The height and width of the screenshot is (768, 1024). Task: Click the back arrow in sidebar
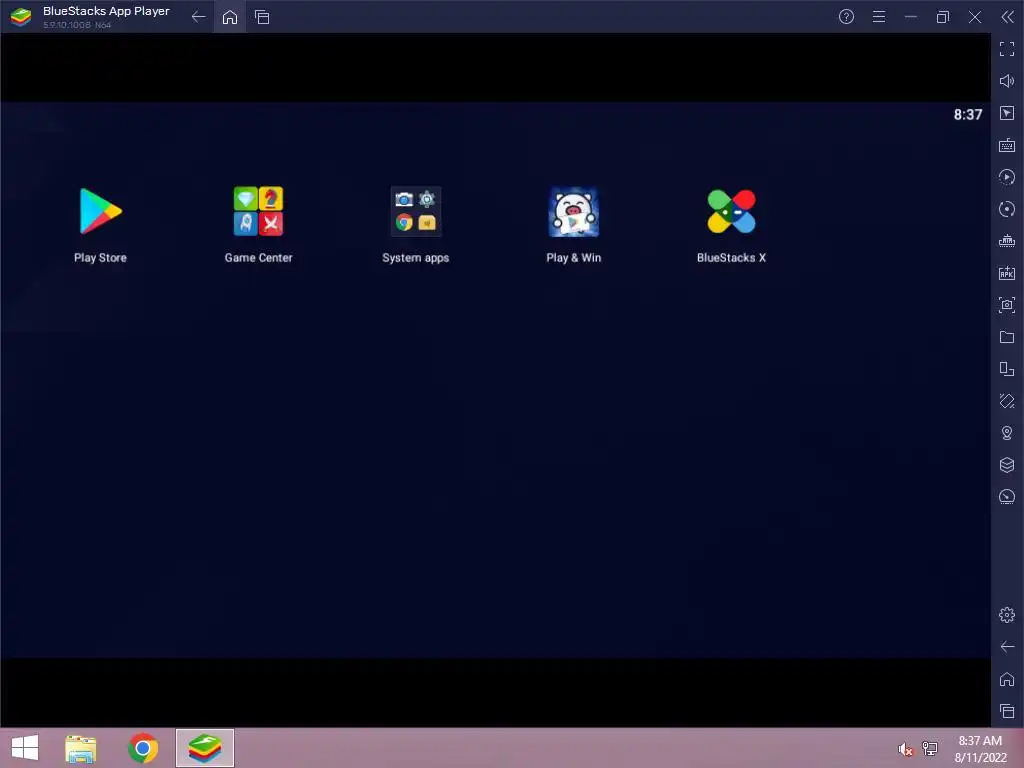pyautogui.click(x=1007, y=647)
